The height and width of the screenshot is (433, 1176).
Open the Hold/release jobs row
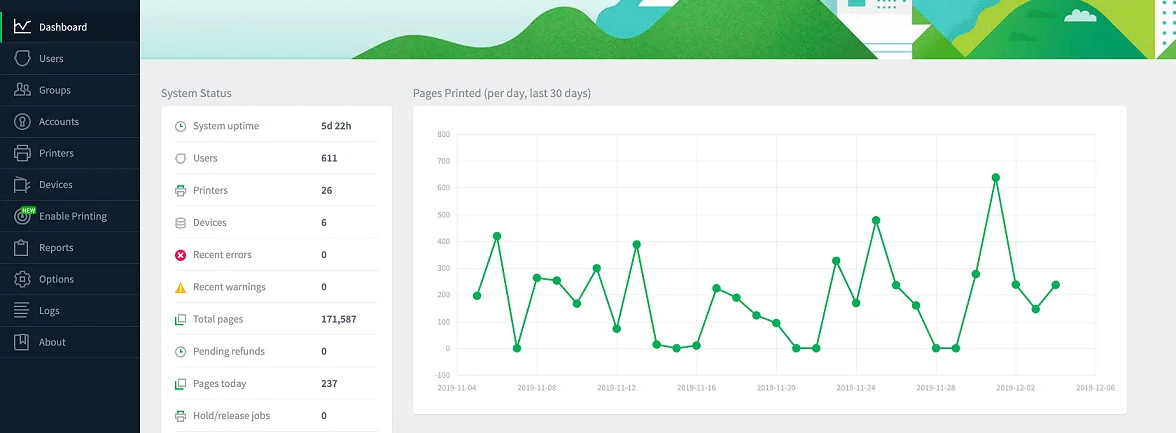pyautogui.click(x=276, y=416)
